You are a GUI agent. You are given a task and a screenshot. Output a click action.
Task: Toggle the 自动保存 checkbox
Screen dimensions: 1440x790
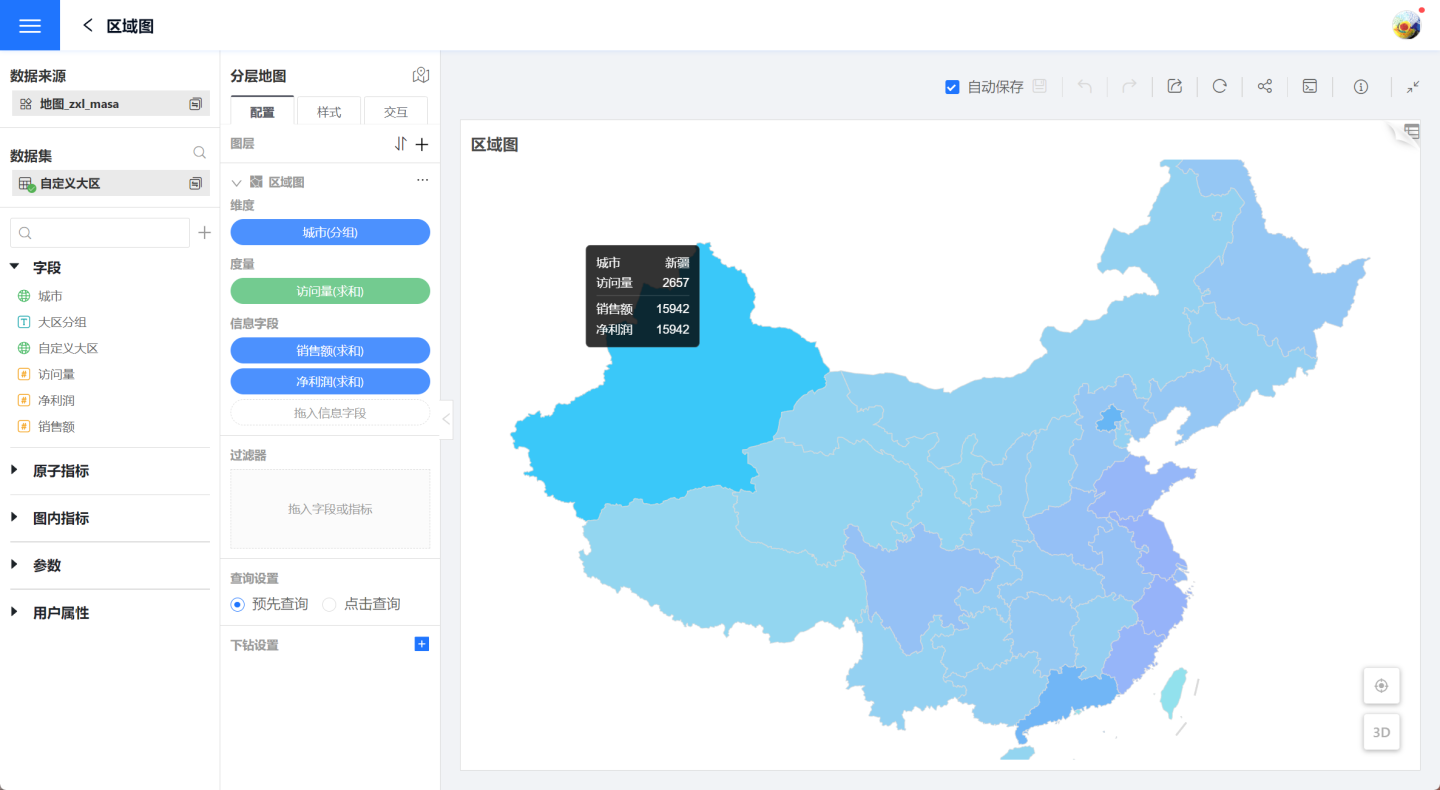952,87
